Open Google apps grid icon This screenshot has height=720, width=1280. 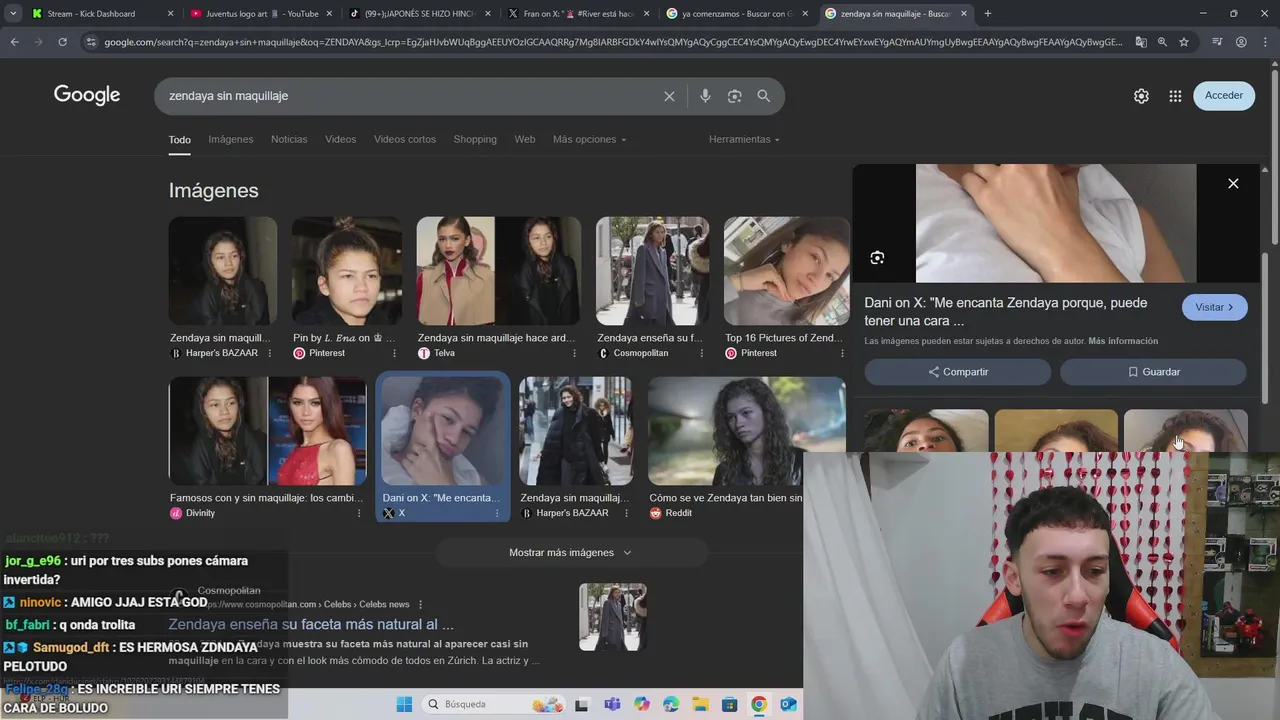click(x=1175, y=96)
